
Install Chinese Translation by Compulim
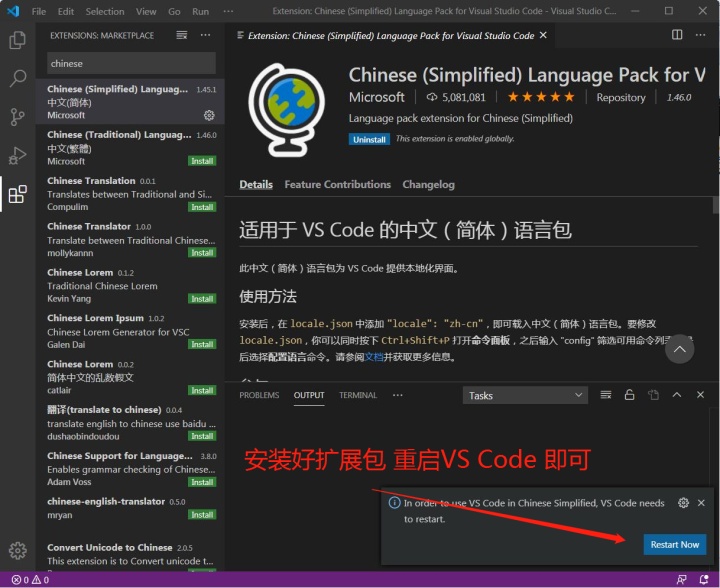click(202, 207)
